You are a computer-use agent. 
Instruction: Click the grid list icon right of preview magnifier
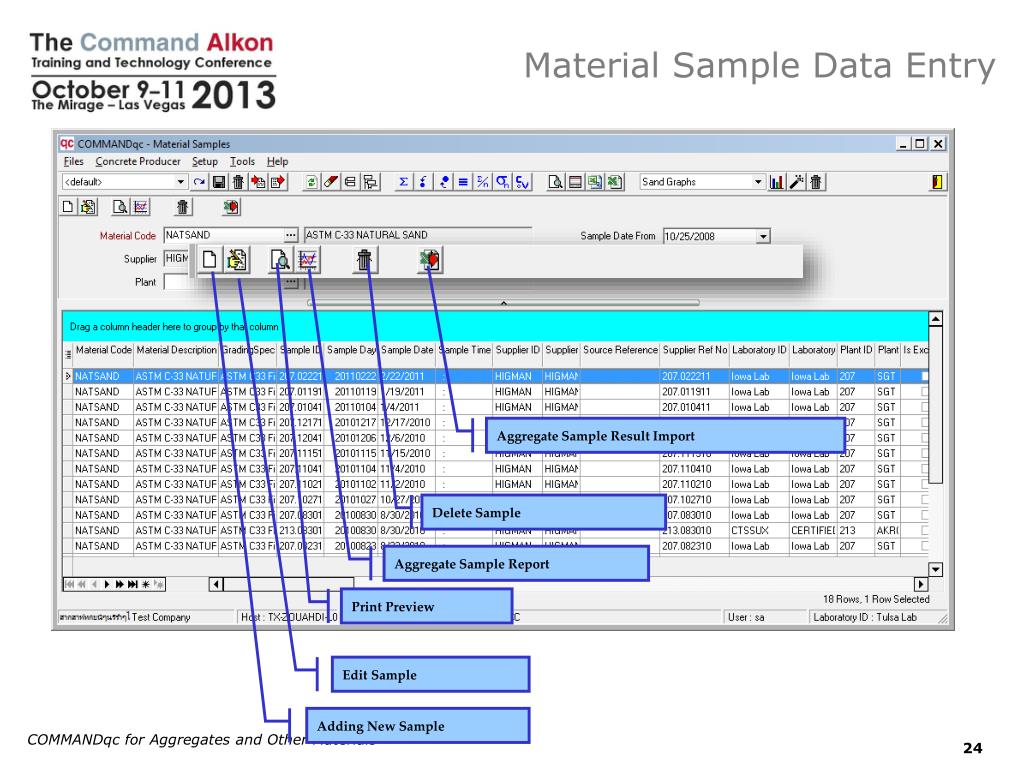tap(575, 182)
